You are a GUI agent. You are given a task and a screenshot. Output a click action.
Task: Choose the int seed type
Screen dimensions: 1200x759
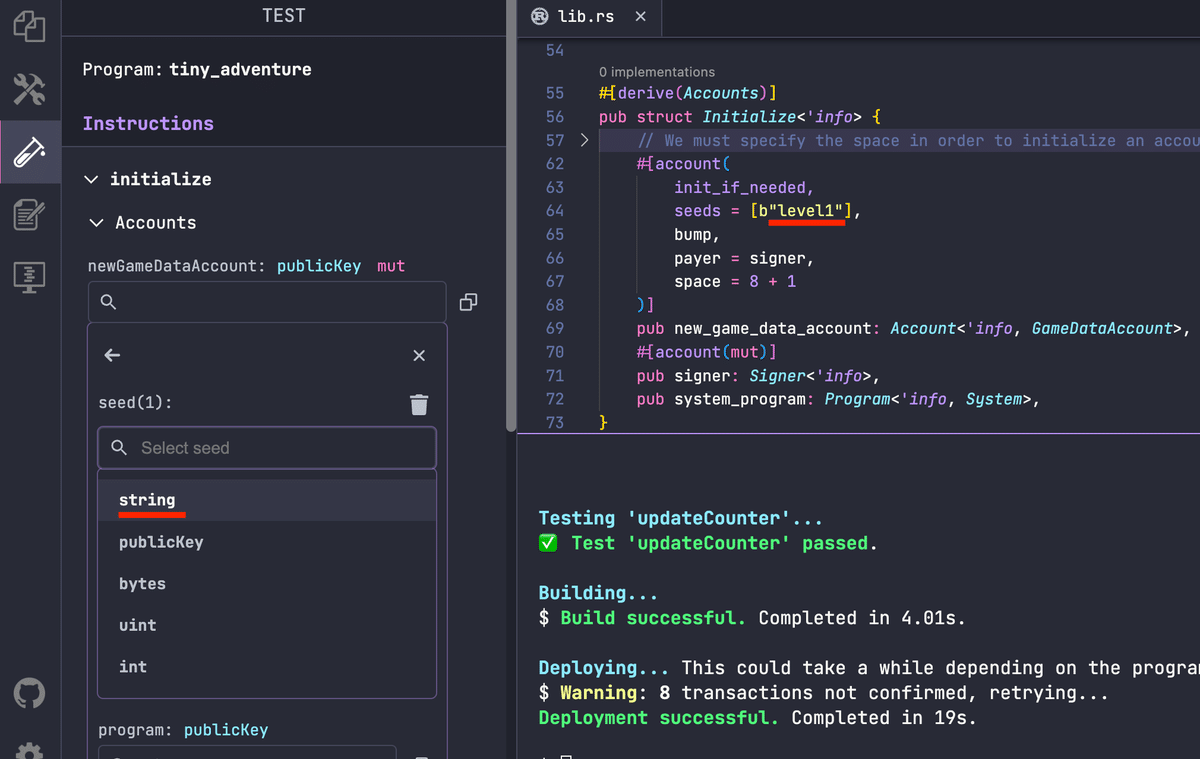tap(267, 667)
